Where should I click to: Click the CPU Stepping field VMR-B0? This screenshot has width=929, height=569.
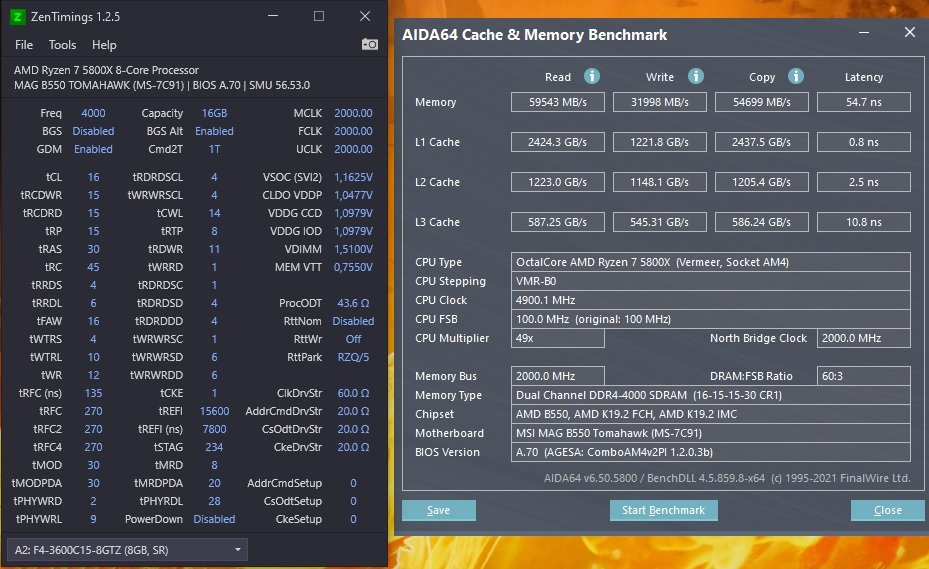pyautogui.click(x=710, y=281)
